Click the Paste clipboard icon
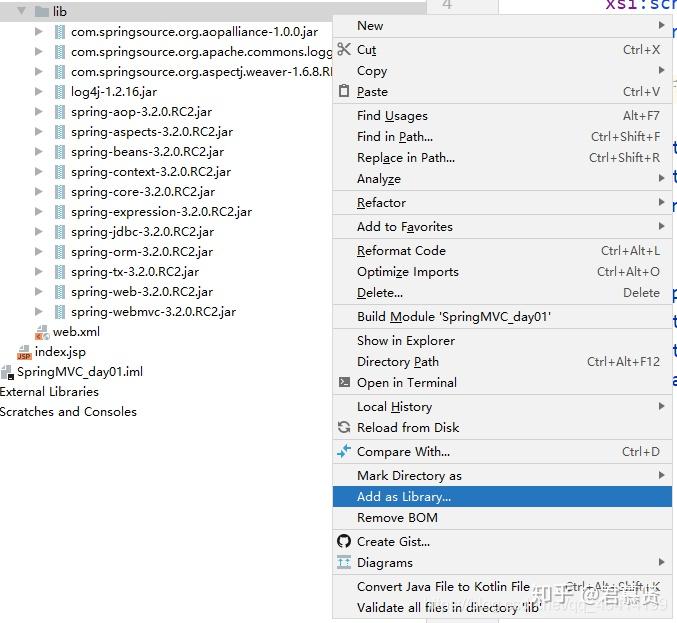677x623 pixels. click(x=344, y=91)
